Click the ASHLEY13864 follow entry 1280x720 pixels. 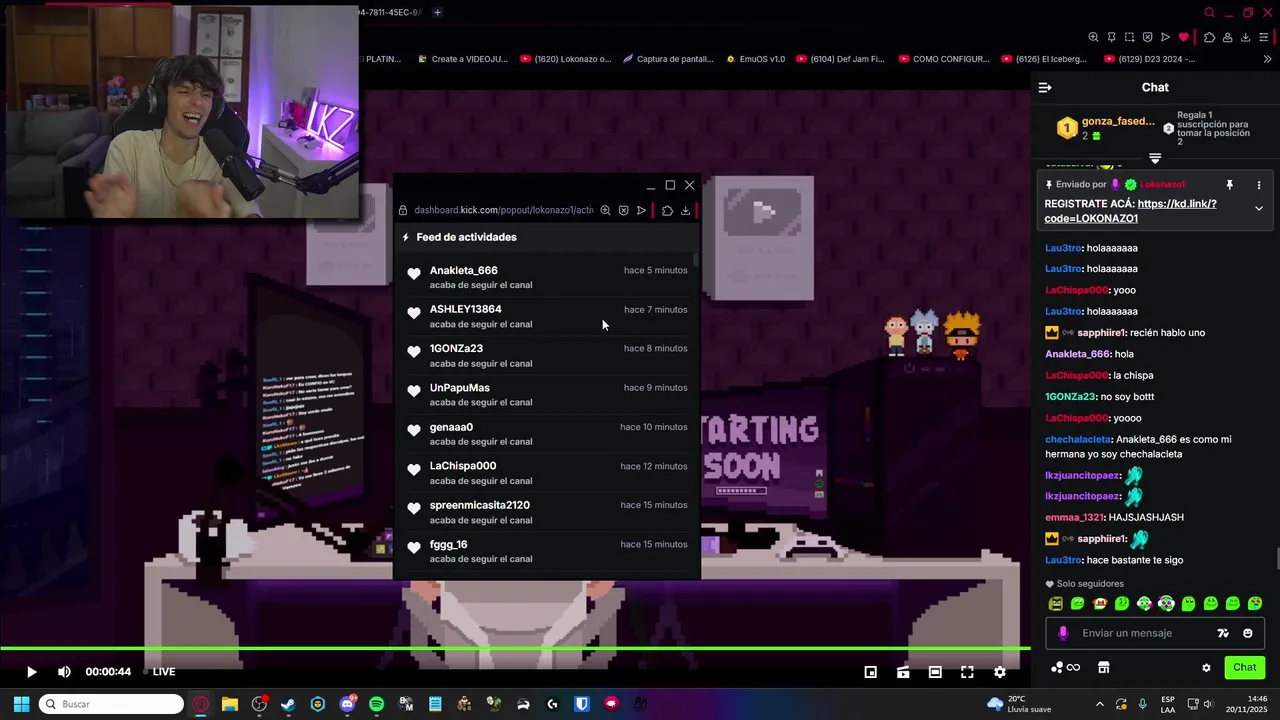click(547, 316)
